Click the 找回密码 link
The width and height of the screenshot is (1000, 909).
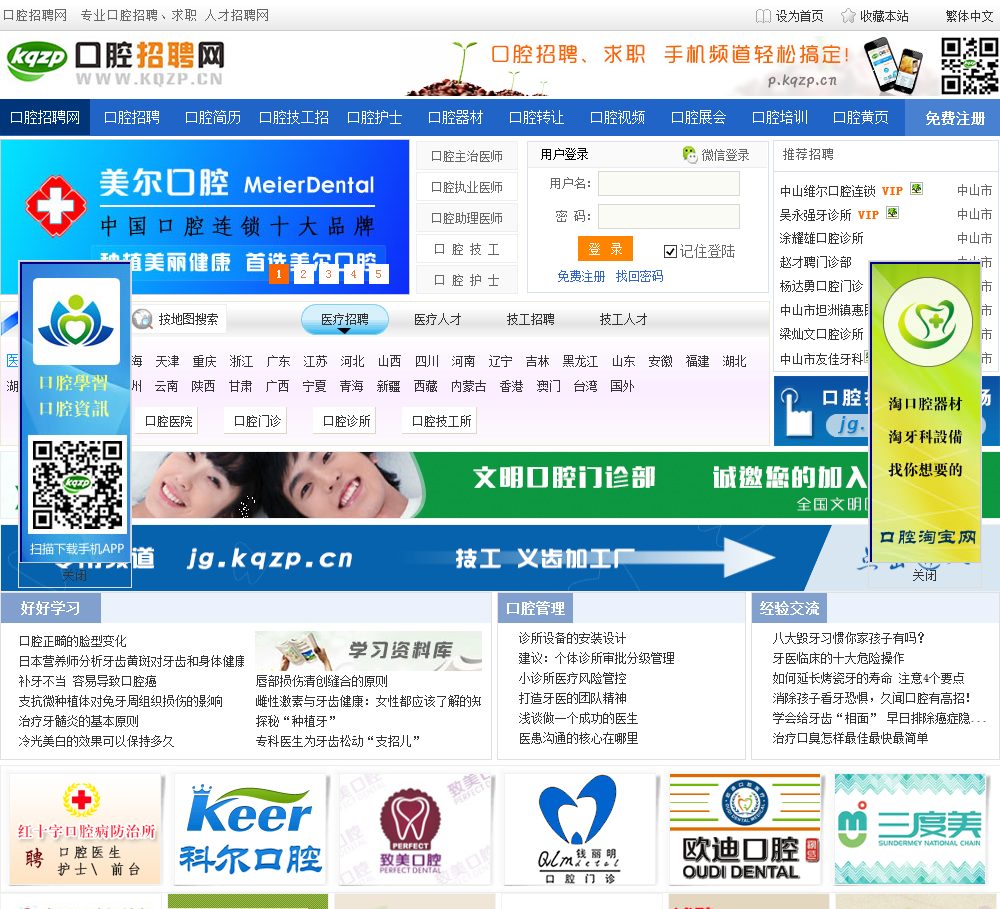(639, 276)
